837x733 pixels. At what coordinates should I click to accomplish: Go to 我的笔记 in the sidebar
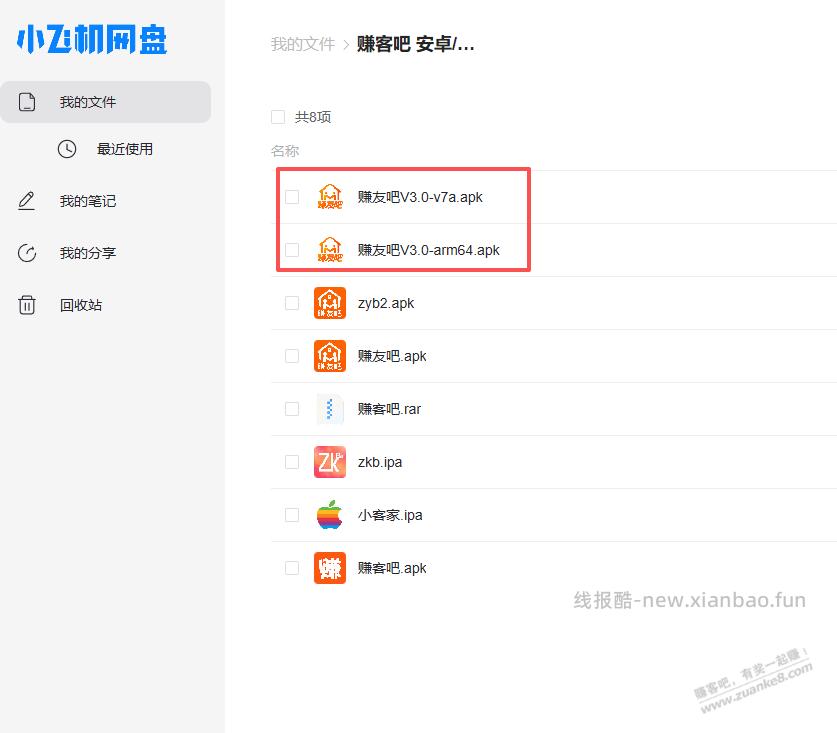88,201
